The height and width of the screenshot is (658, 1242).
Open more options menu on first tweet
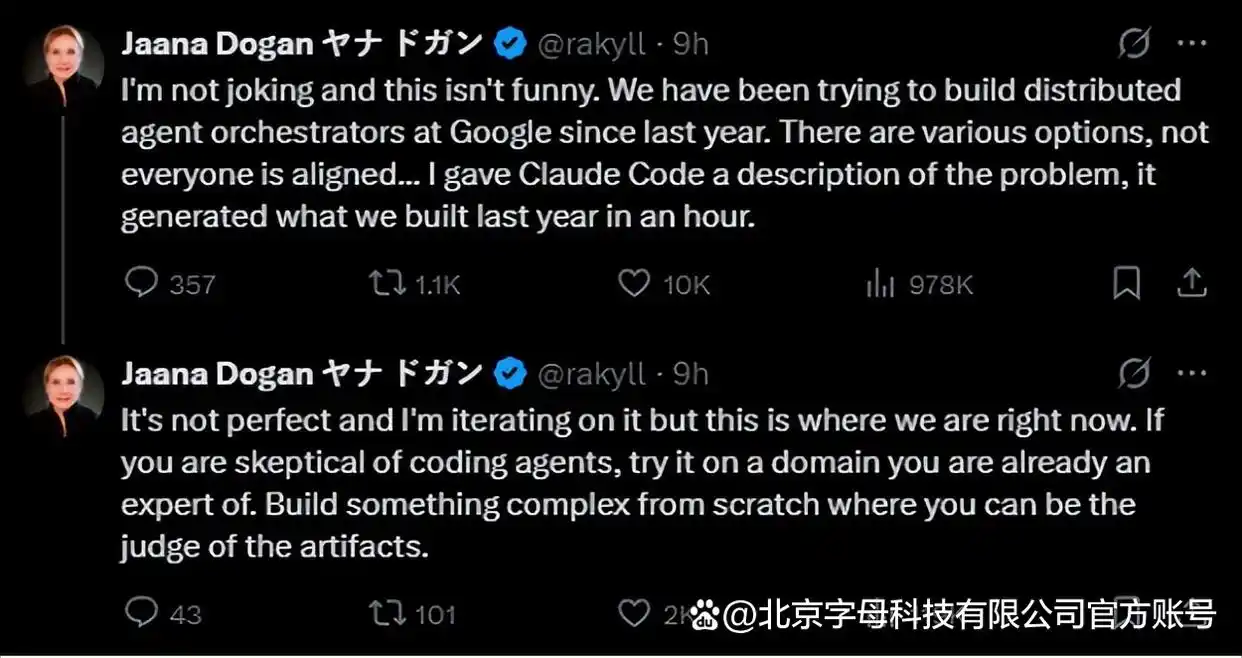1192,44
